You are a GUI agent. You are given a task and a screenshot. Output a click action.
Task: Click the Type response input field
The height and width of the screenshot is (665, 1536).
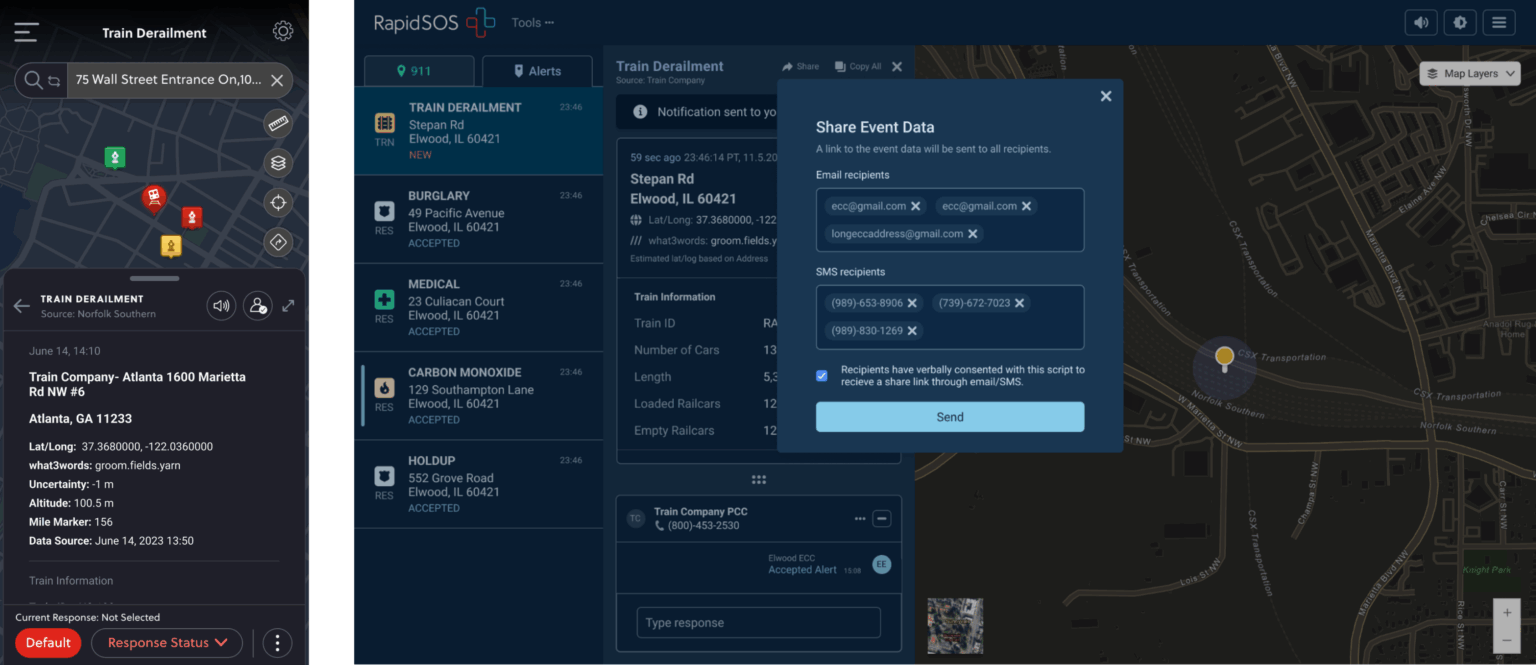pos(758,623)
